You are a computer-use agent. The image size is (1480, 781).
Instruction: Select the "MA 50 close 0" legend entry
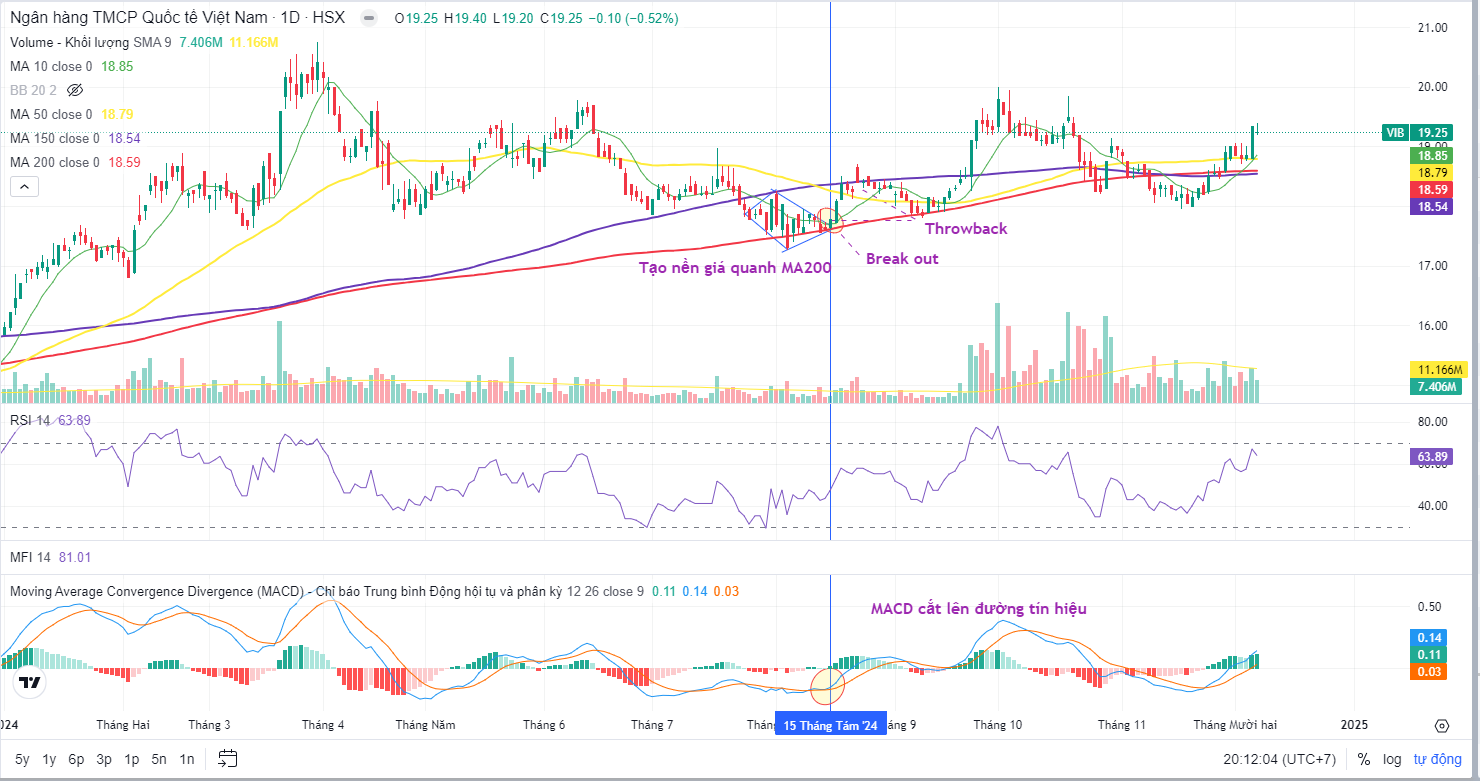51,114
